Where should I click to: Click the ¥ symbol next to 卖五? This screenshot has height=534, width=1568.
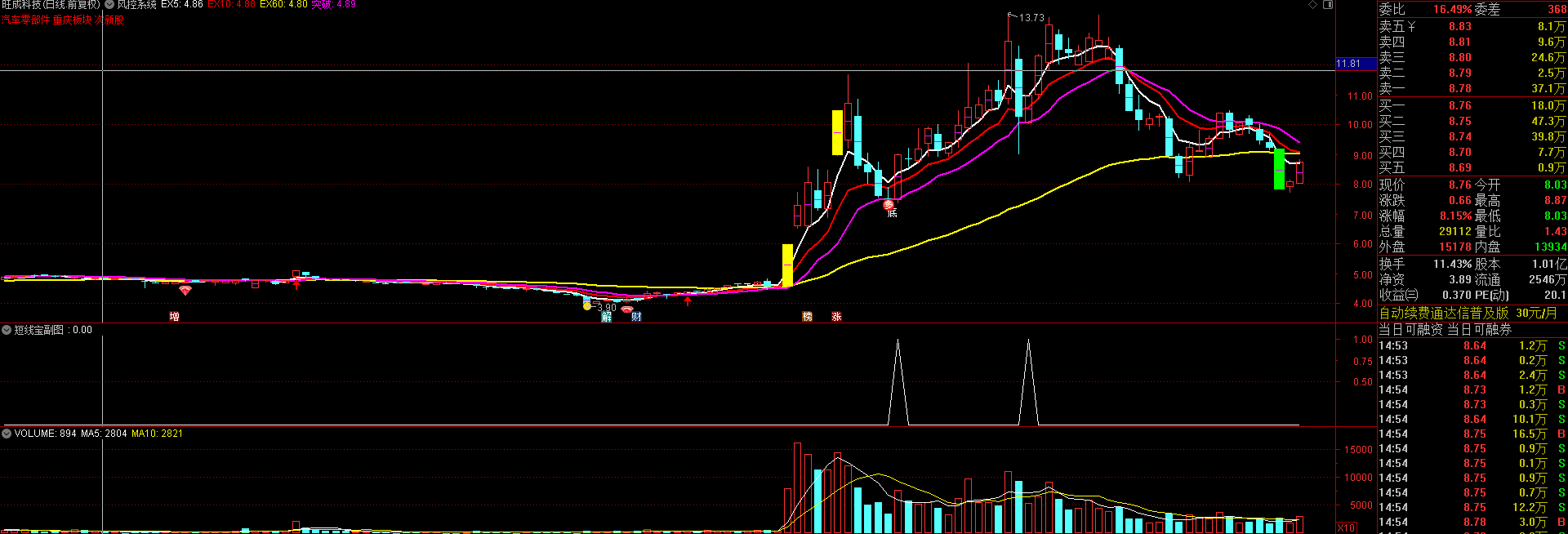[x=1411, y=27]
